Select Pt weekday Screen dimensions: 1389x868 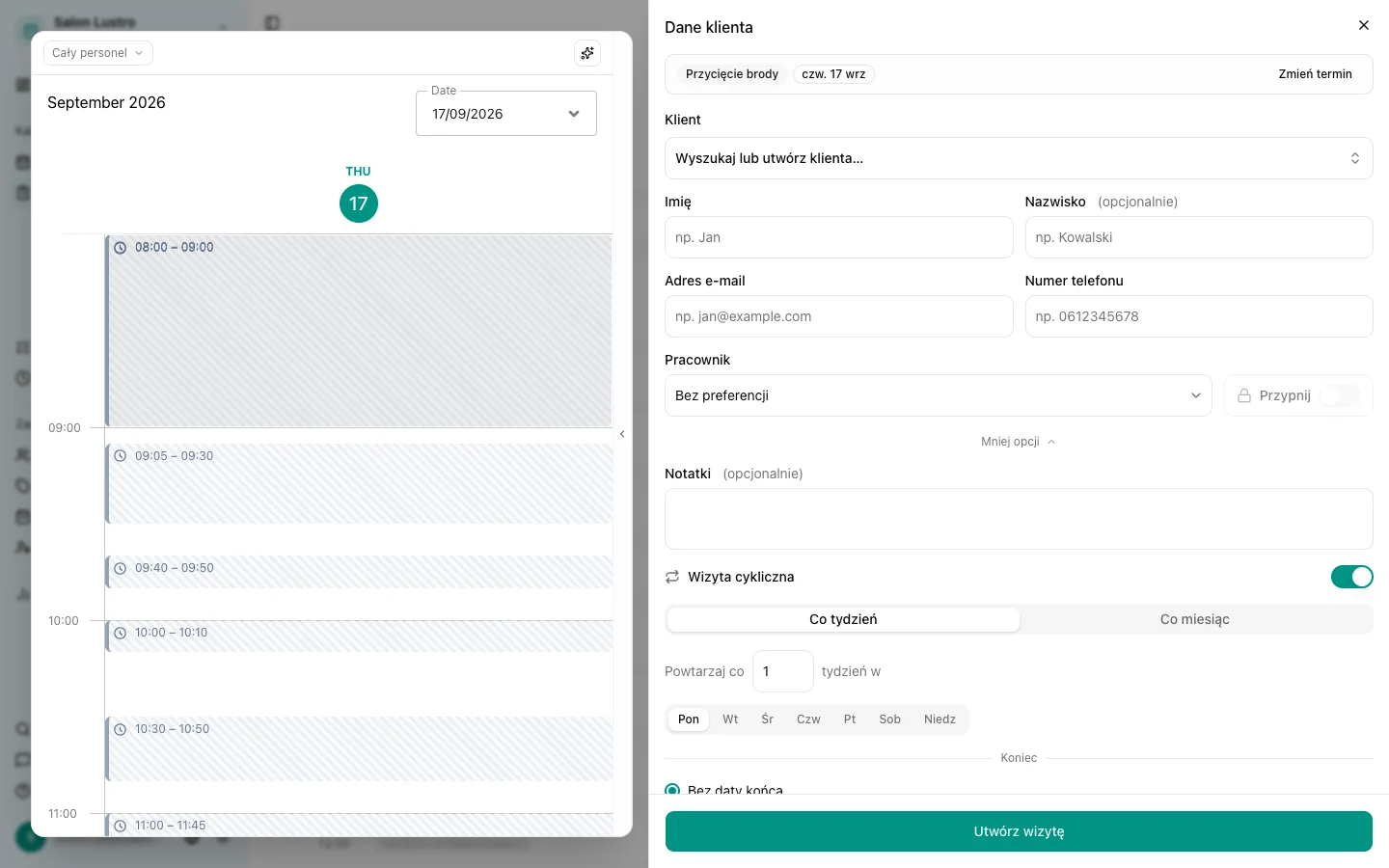coord(850,719)
